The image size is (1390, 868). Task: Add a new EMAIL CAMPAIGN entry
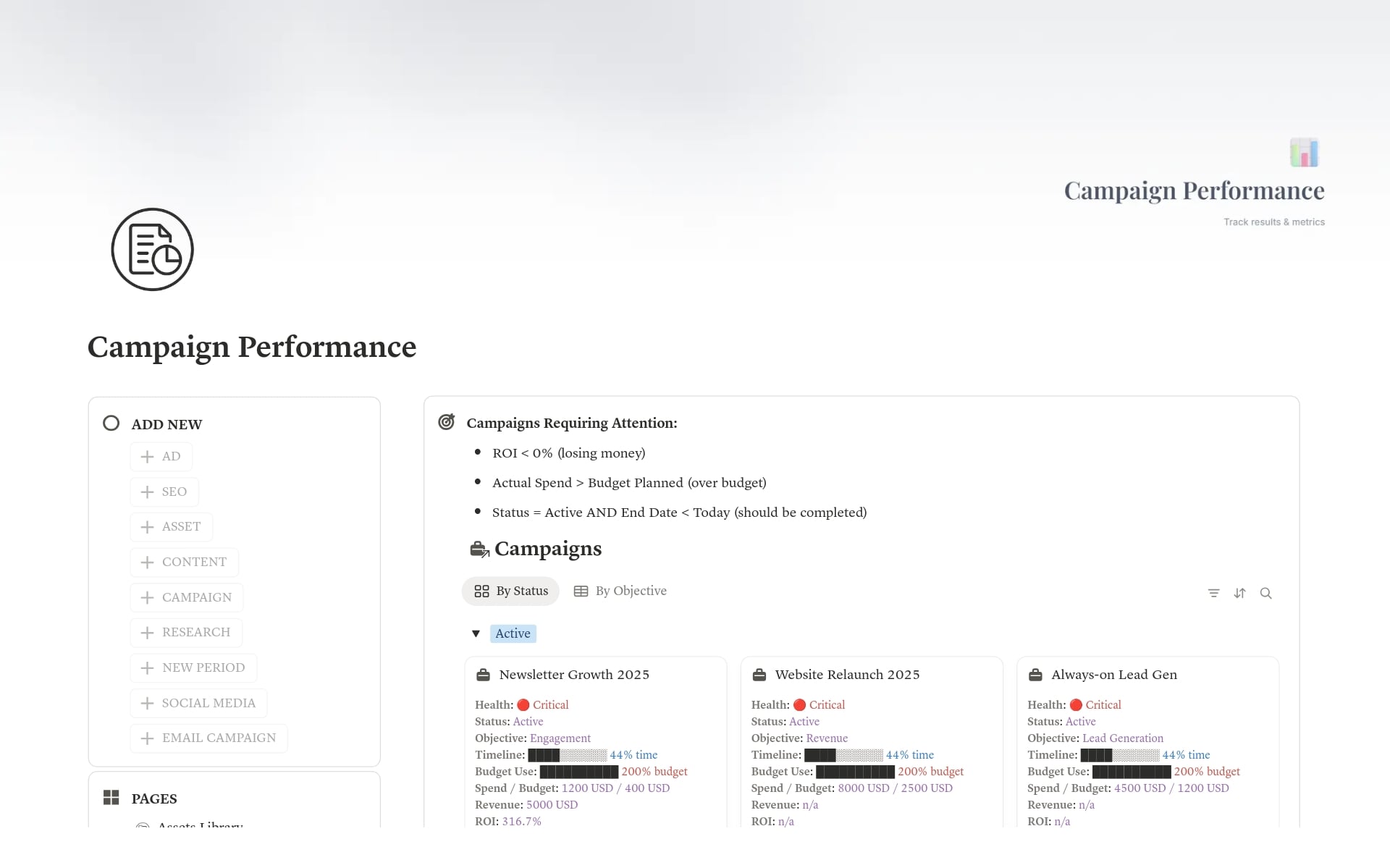click(x=209, y=738)
